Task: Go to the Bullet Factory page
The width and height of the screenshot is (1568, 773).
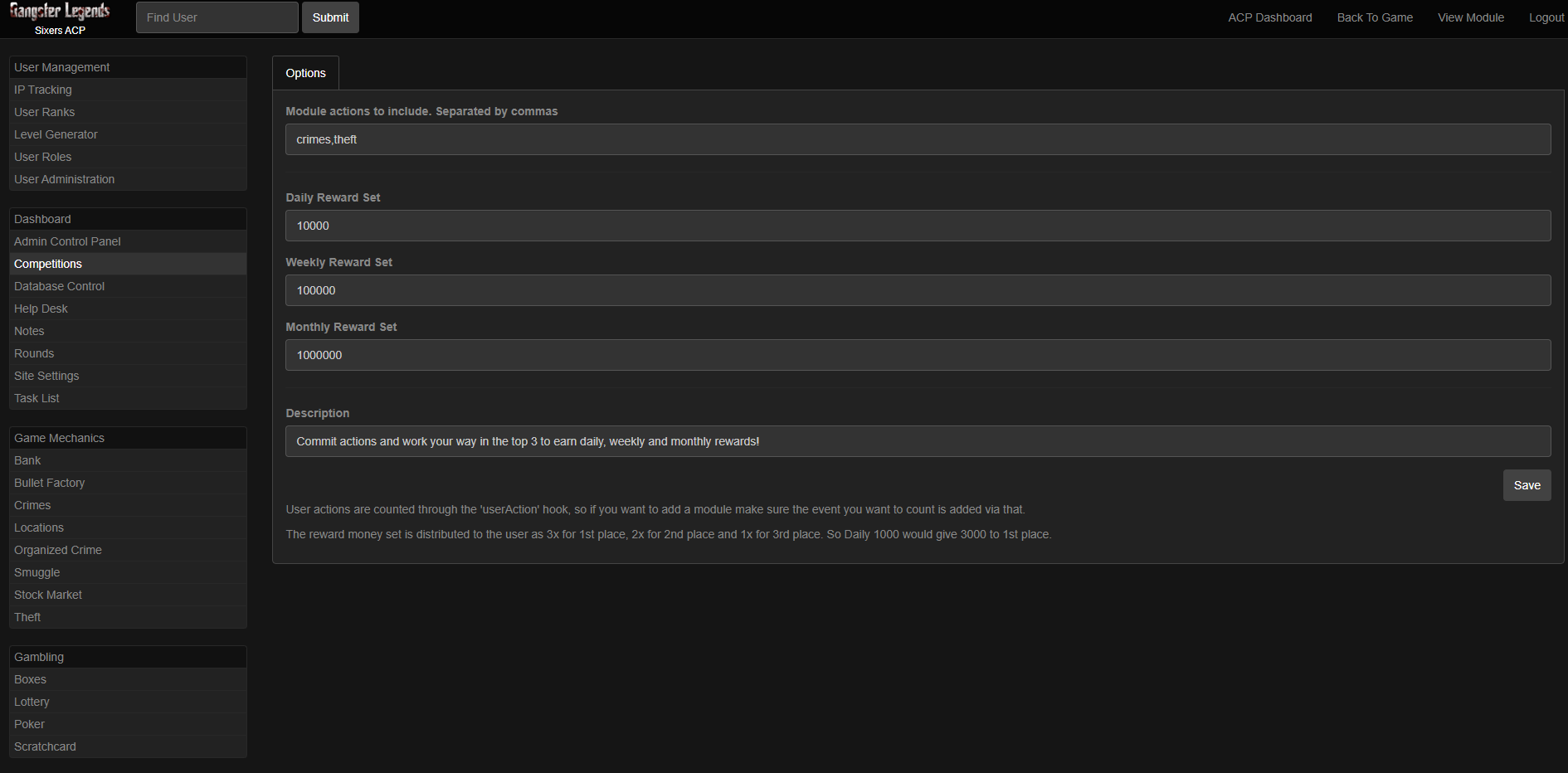Action: (x=50, y=483)
